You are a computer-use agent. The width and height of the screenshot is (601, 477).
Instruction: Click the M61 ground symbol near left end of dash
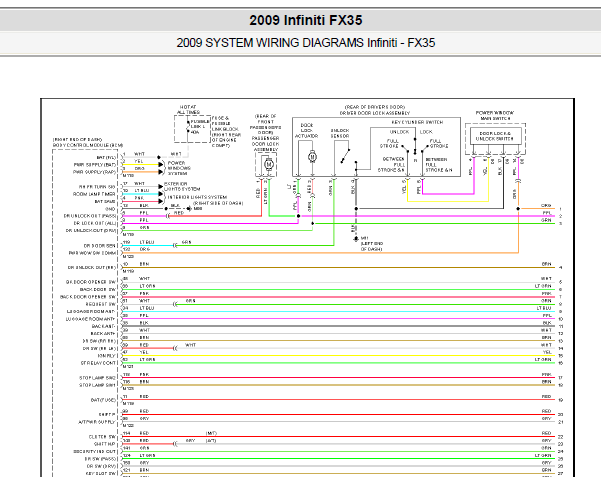[356, 238]
